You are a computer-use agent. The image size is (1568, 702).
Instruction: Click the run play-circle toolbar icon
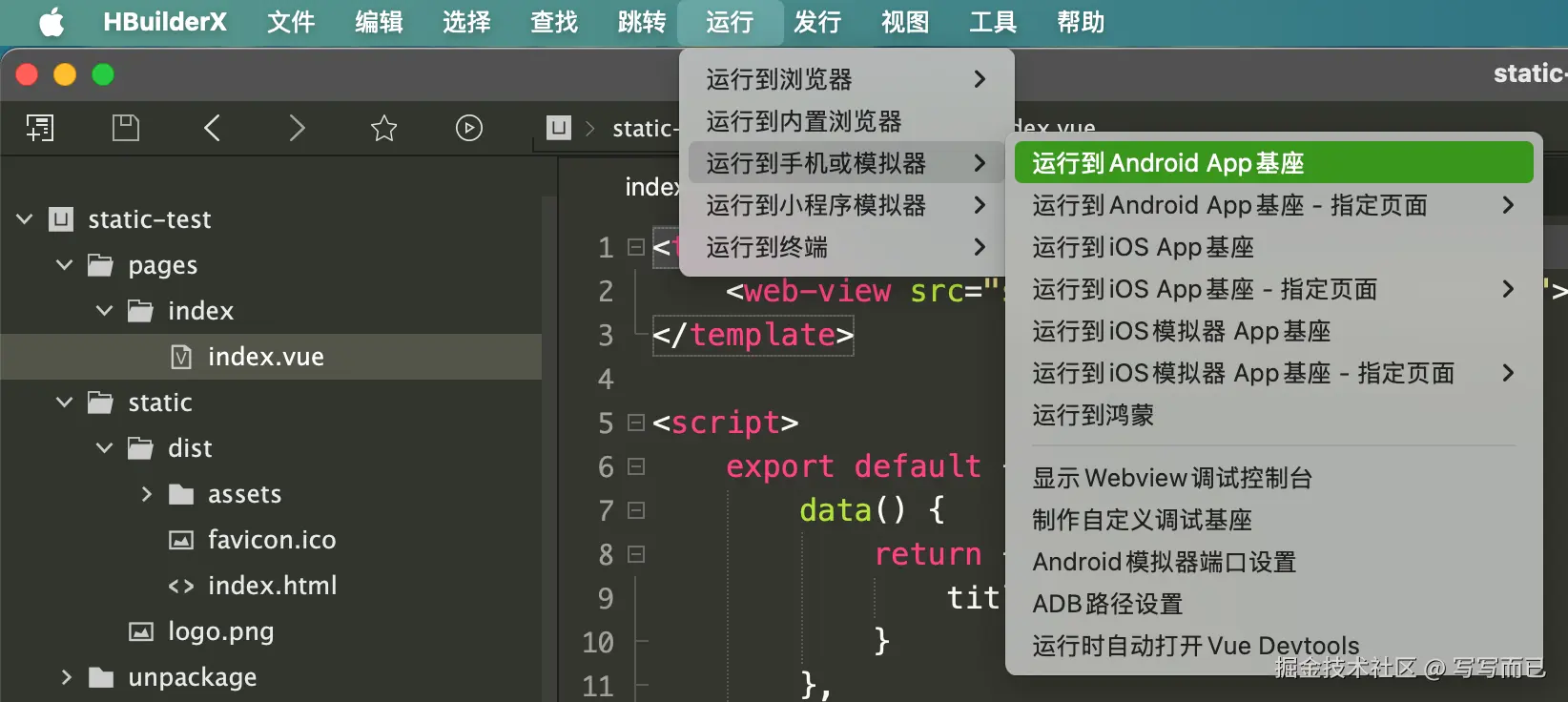[469, 128]
